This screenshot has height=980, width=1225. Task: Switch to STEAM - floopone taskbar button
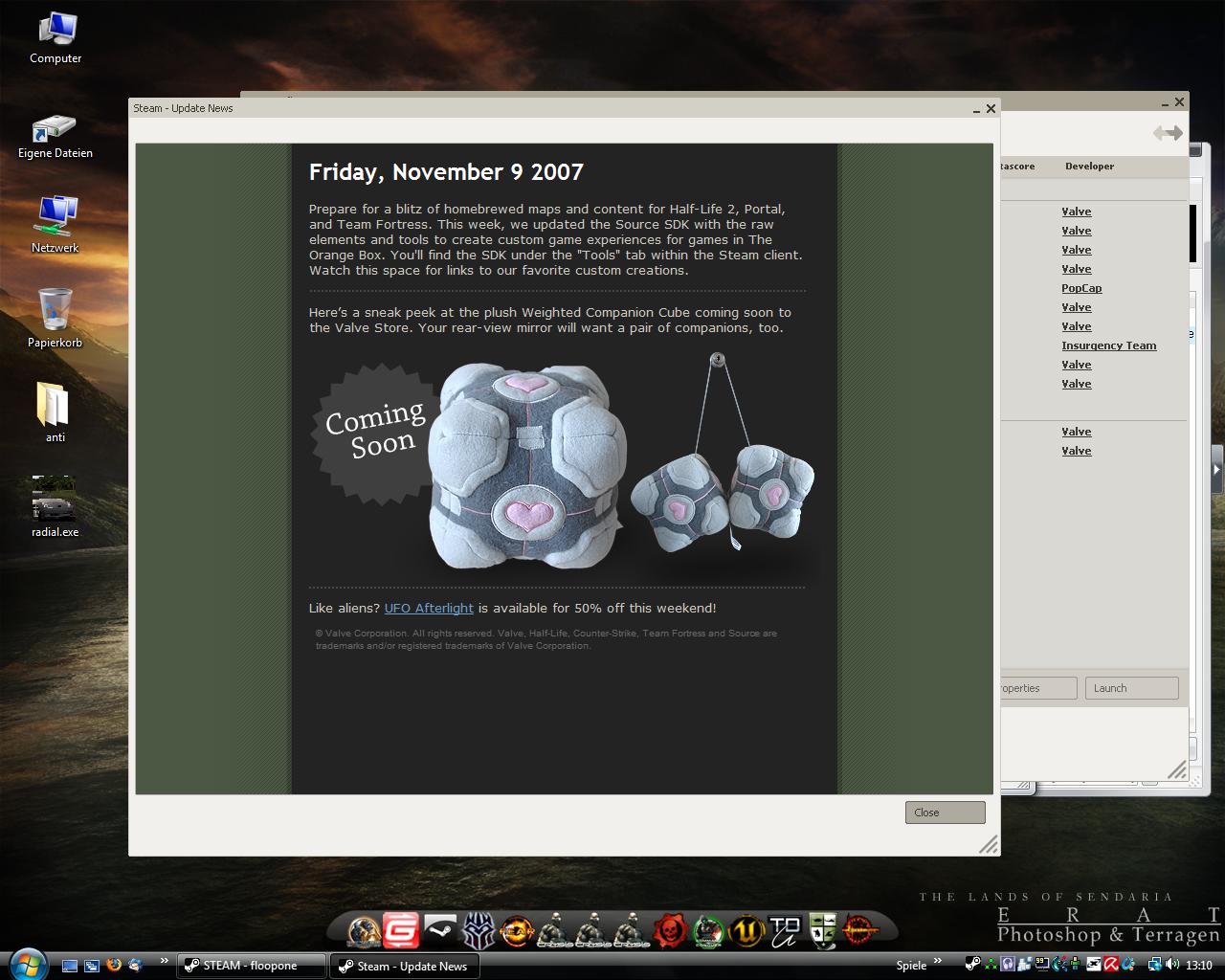click(x=252, y=966)
